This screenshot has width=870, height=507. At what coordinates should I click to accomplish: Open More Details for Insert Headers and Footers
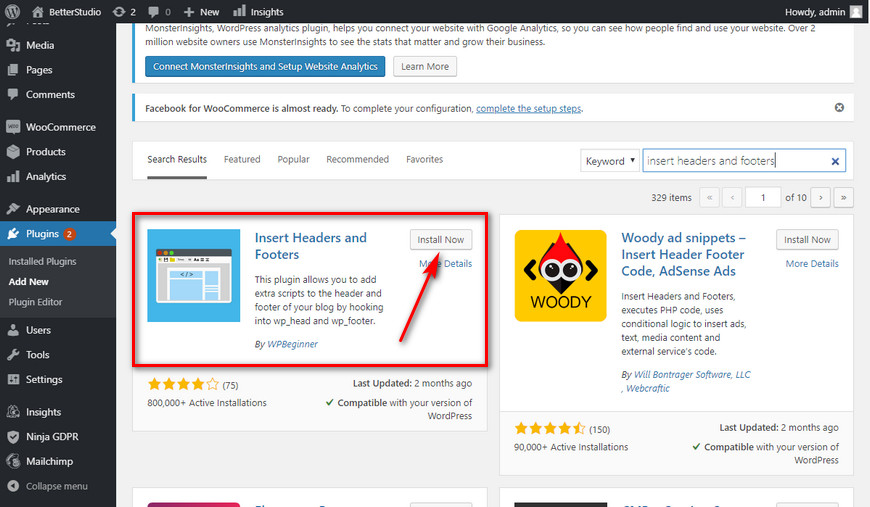pos(446,264)
